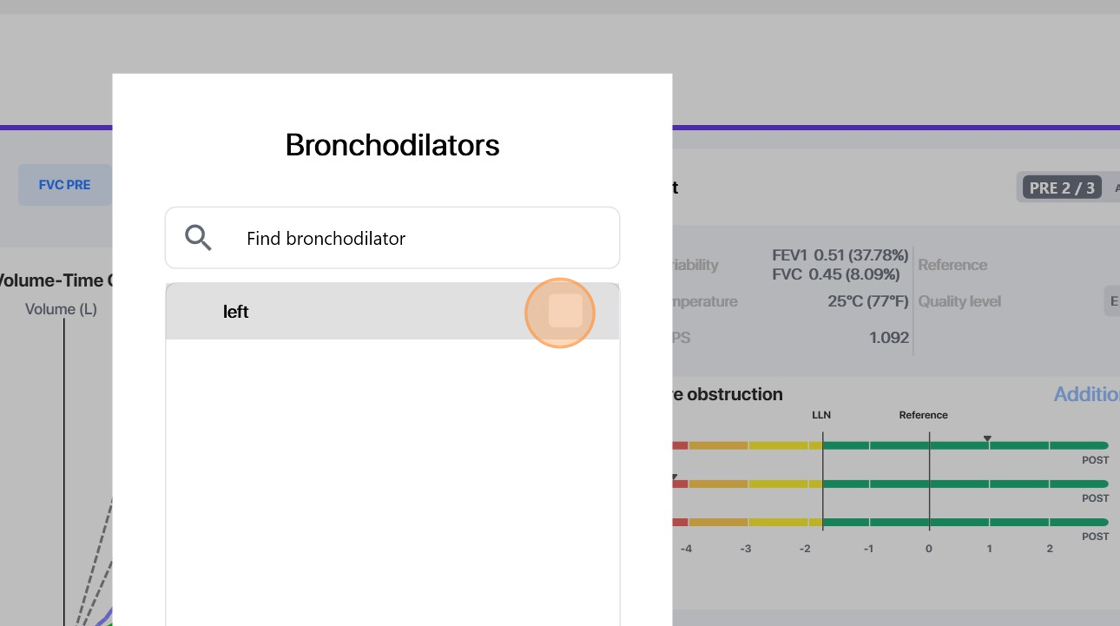Click the Bronchodilators dialog title

[x=392, y=145]
